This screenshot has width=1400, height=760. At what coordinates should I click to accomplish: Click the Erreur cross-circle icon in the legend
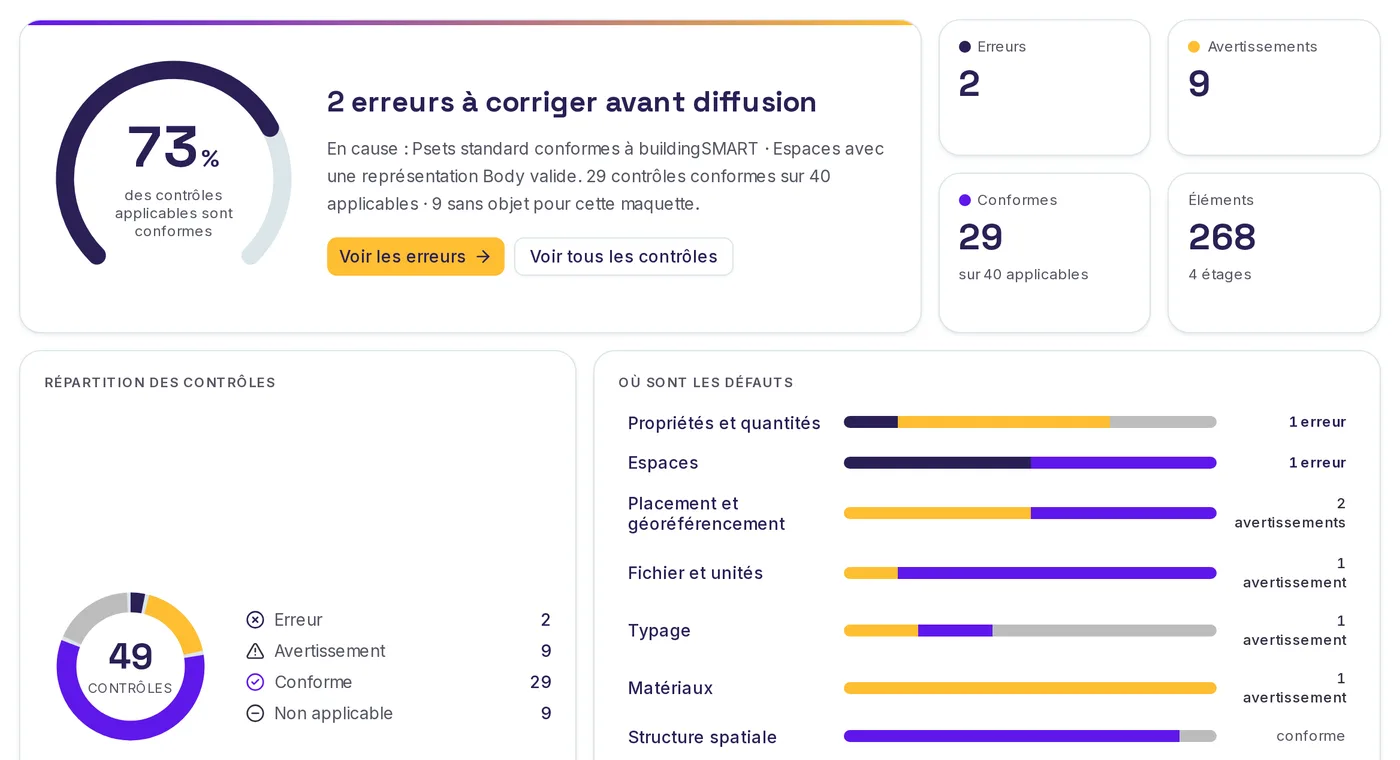click(255, 620)
